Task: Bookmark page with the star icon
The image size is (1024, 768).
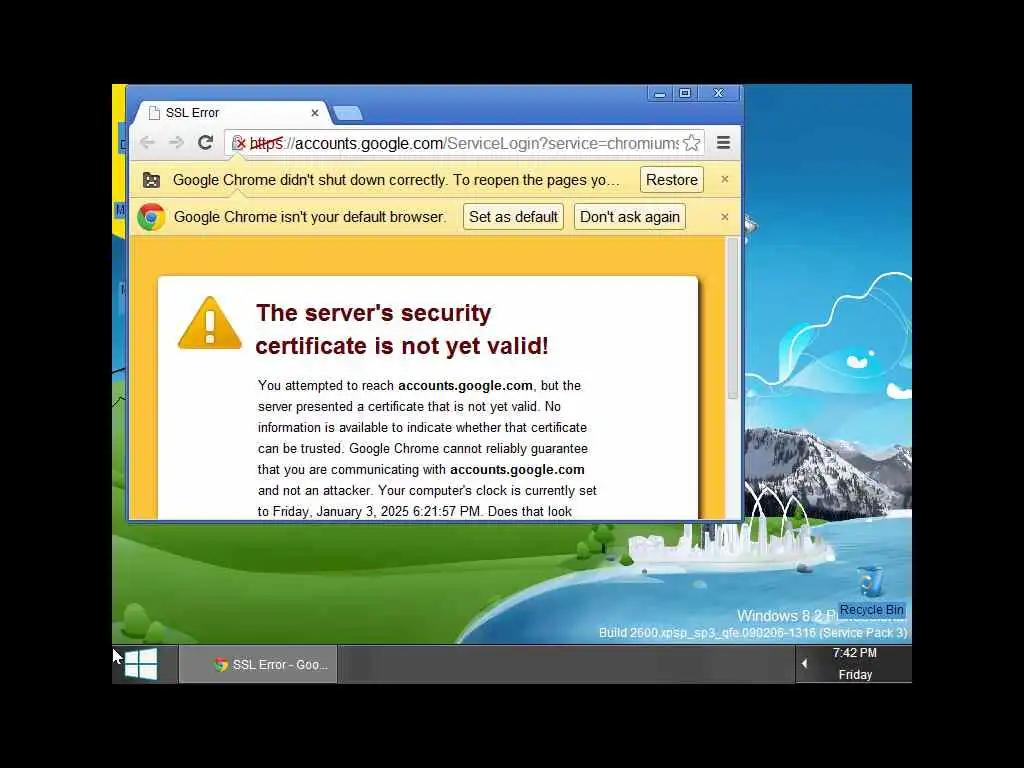Action: click(x=692, y=143)
